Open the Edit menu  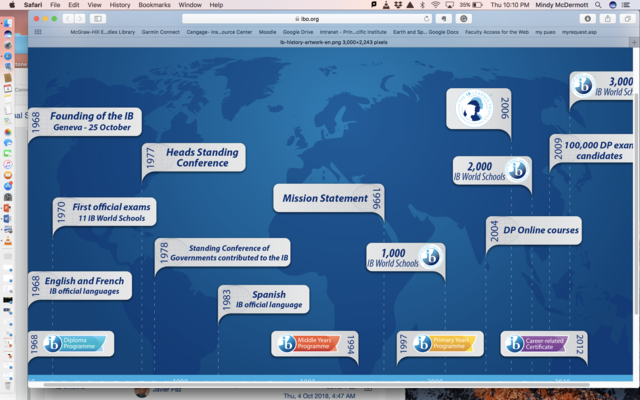74,5
